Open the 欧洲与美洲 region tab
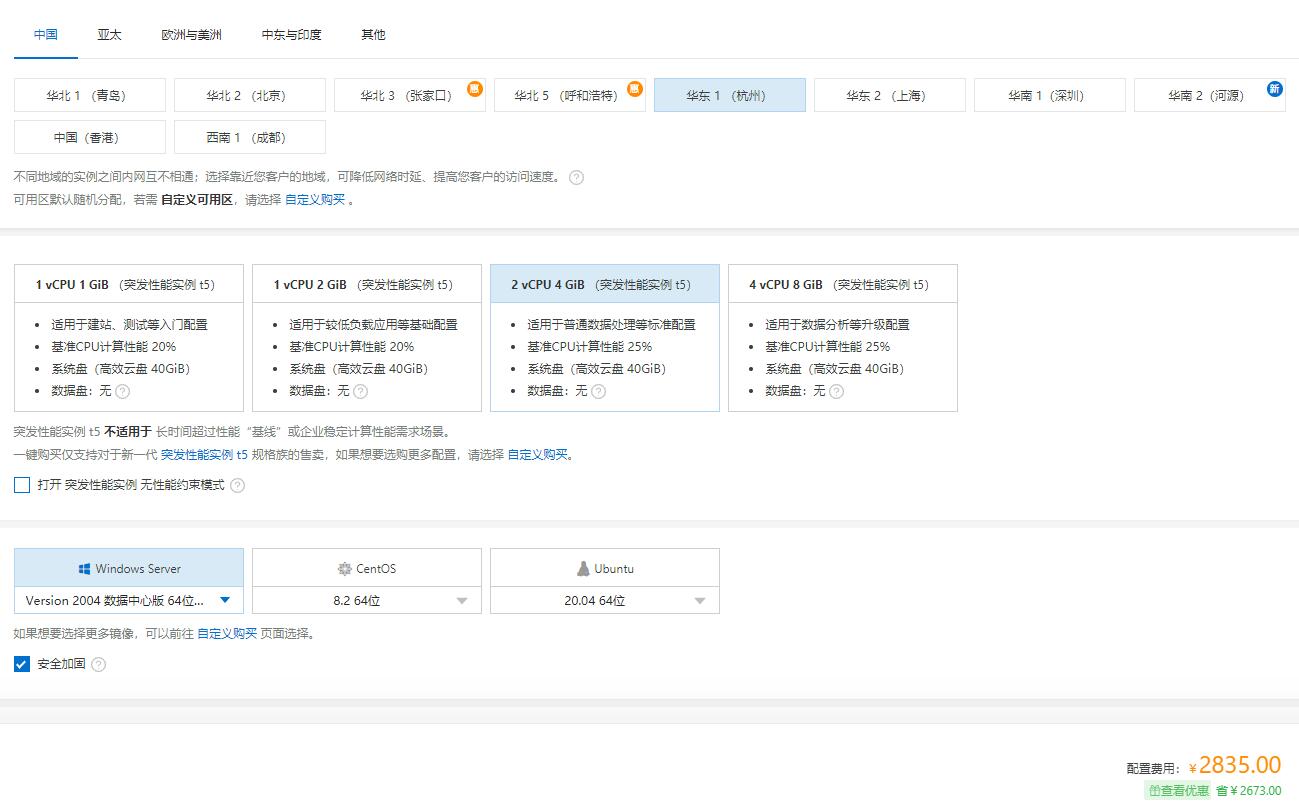The width and height of the screenshot is (1299, 804). [x=191, y=34]
